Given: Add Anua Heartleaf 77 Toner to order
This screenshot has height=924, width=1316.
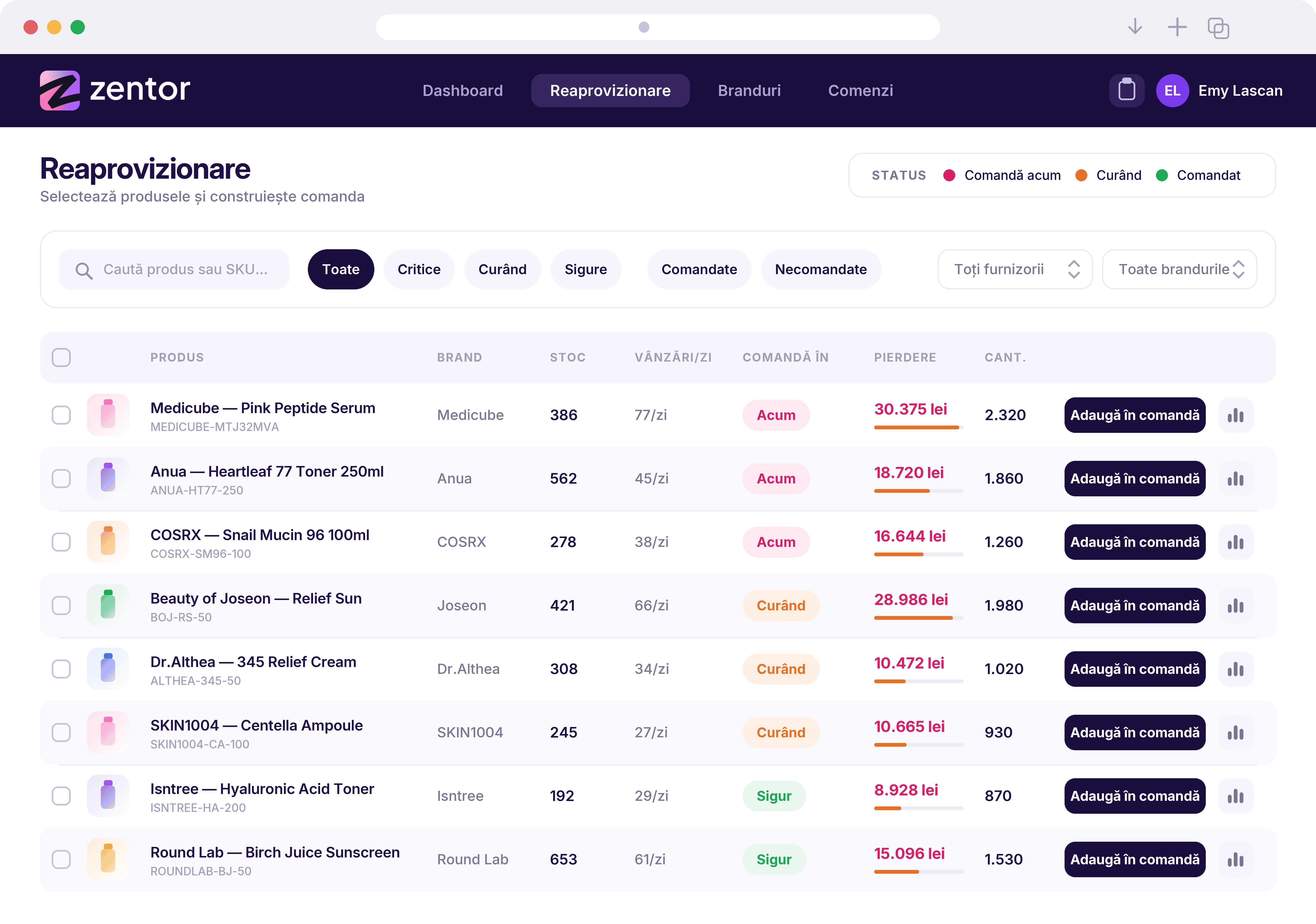Looking at the screenshot, I should [1135, 479].
